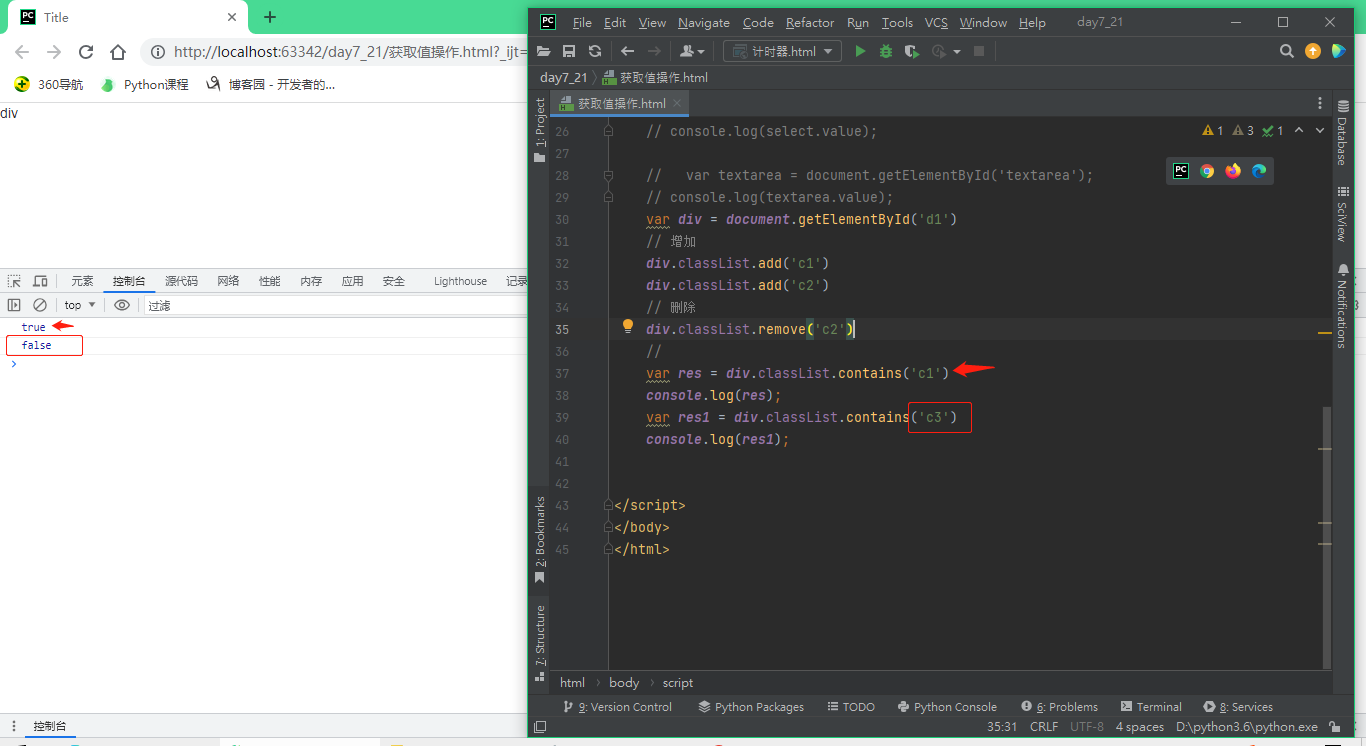Screen dimensions: 1366x746
Task: Toggle the Notifications tool window
Action: click(1343, 305)
